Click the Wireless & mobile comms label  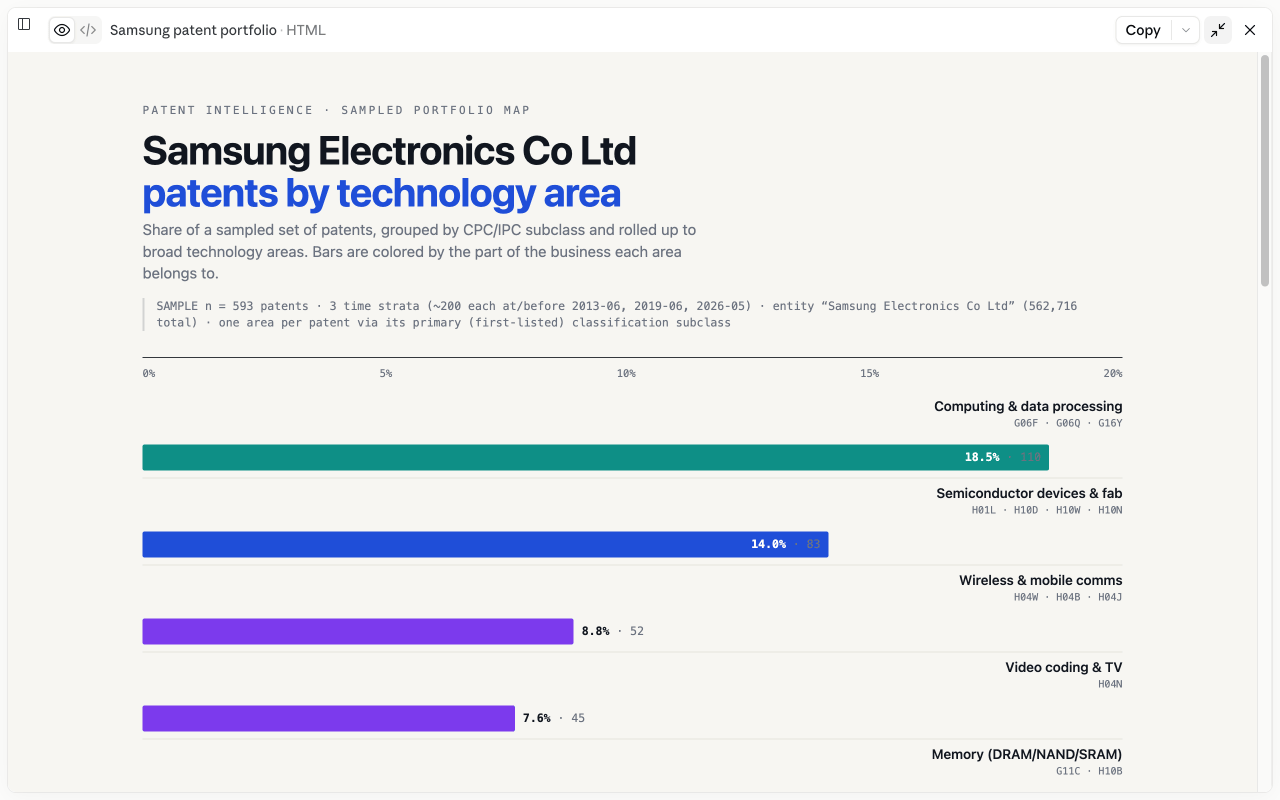pos(1040,580)
